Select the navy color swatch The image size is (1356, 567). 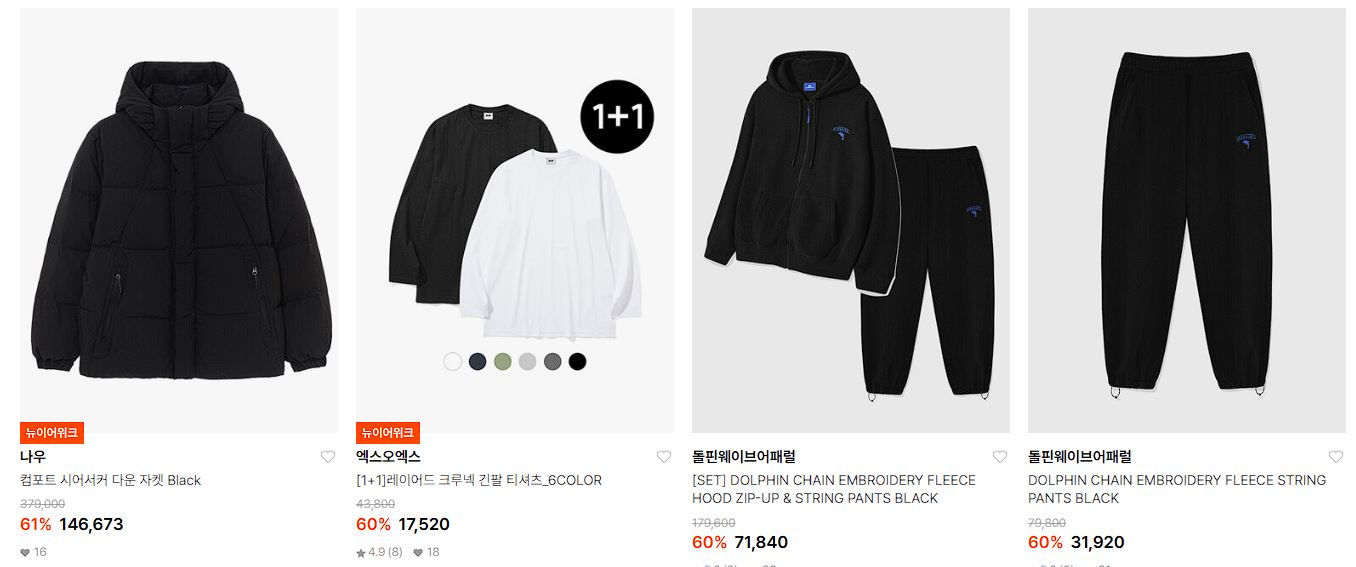click(478, 362)
